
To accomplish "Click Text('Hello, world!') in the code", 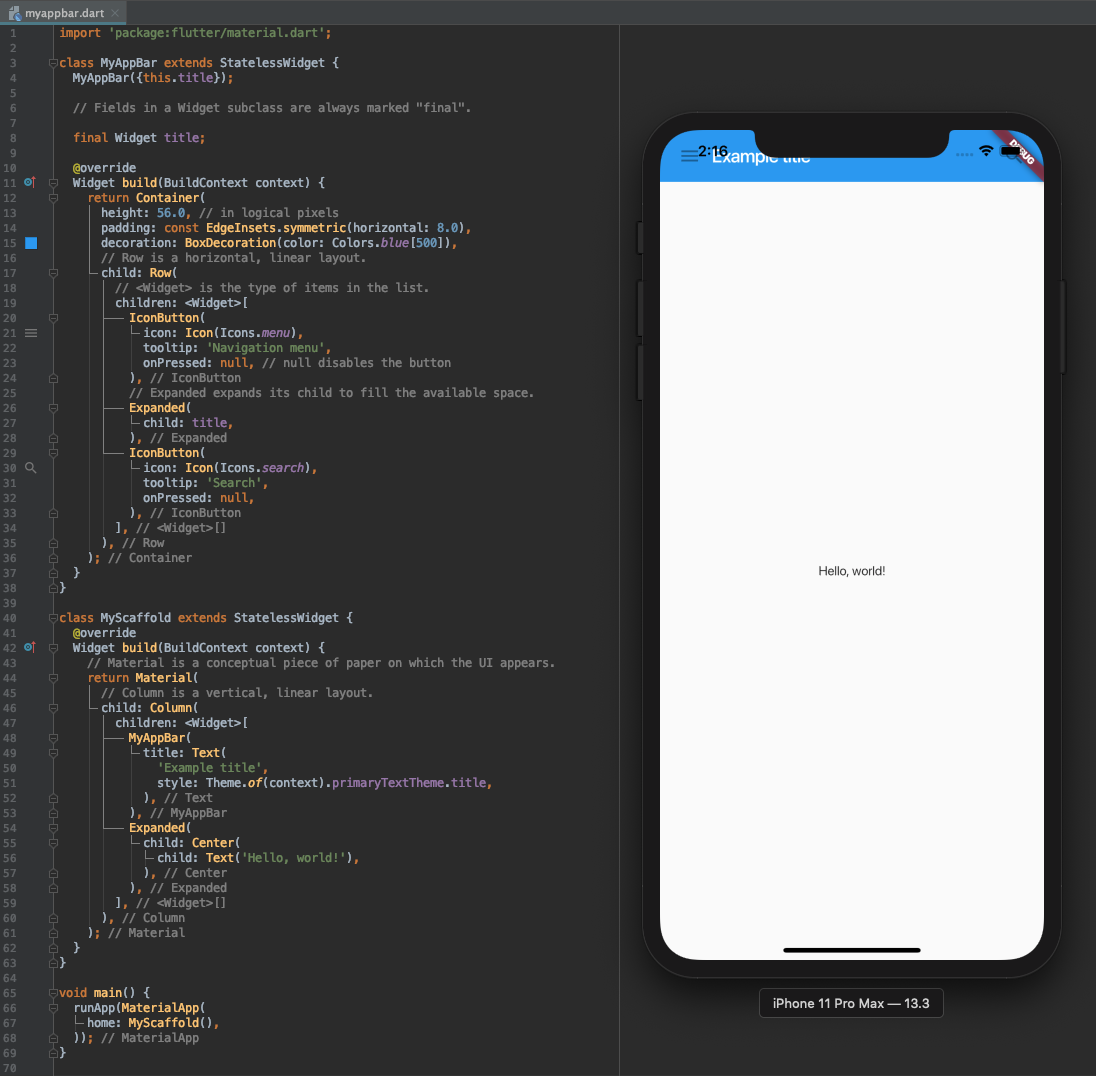I will pyautogui.click(x=279, y=858).
